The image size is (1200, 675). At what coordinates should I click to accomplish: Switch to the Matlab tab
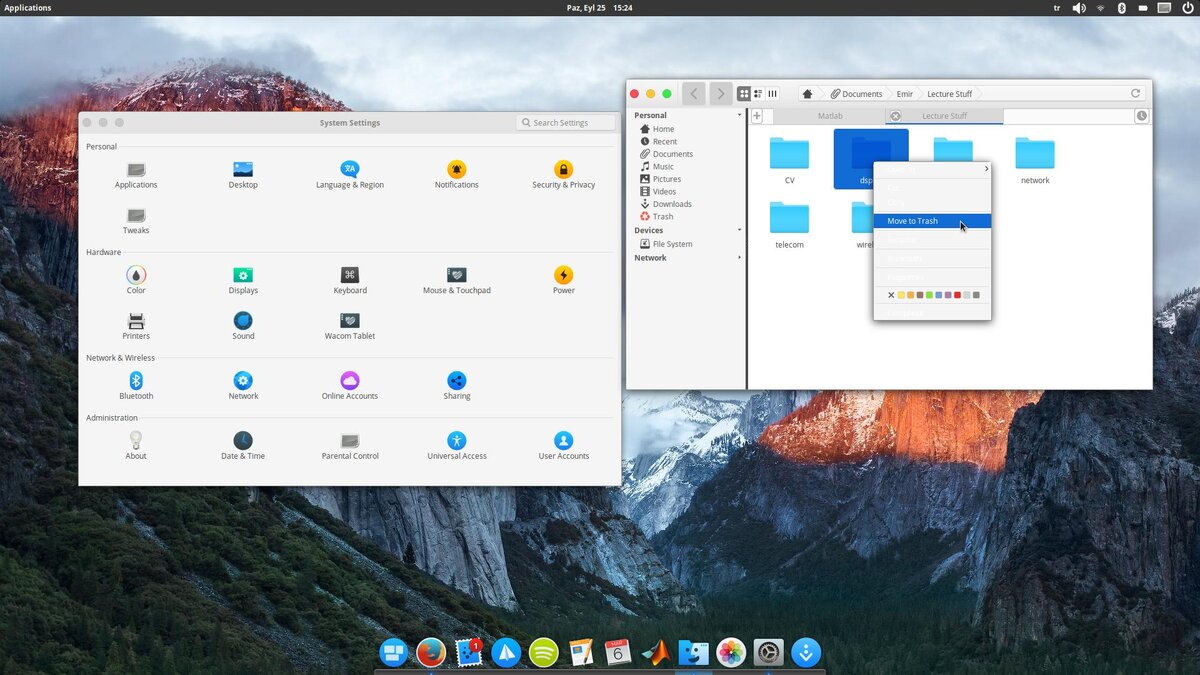(x=829, y=116)
